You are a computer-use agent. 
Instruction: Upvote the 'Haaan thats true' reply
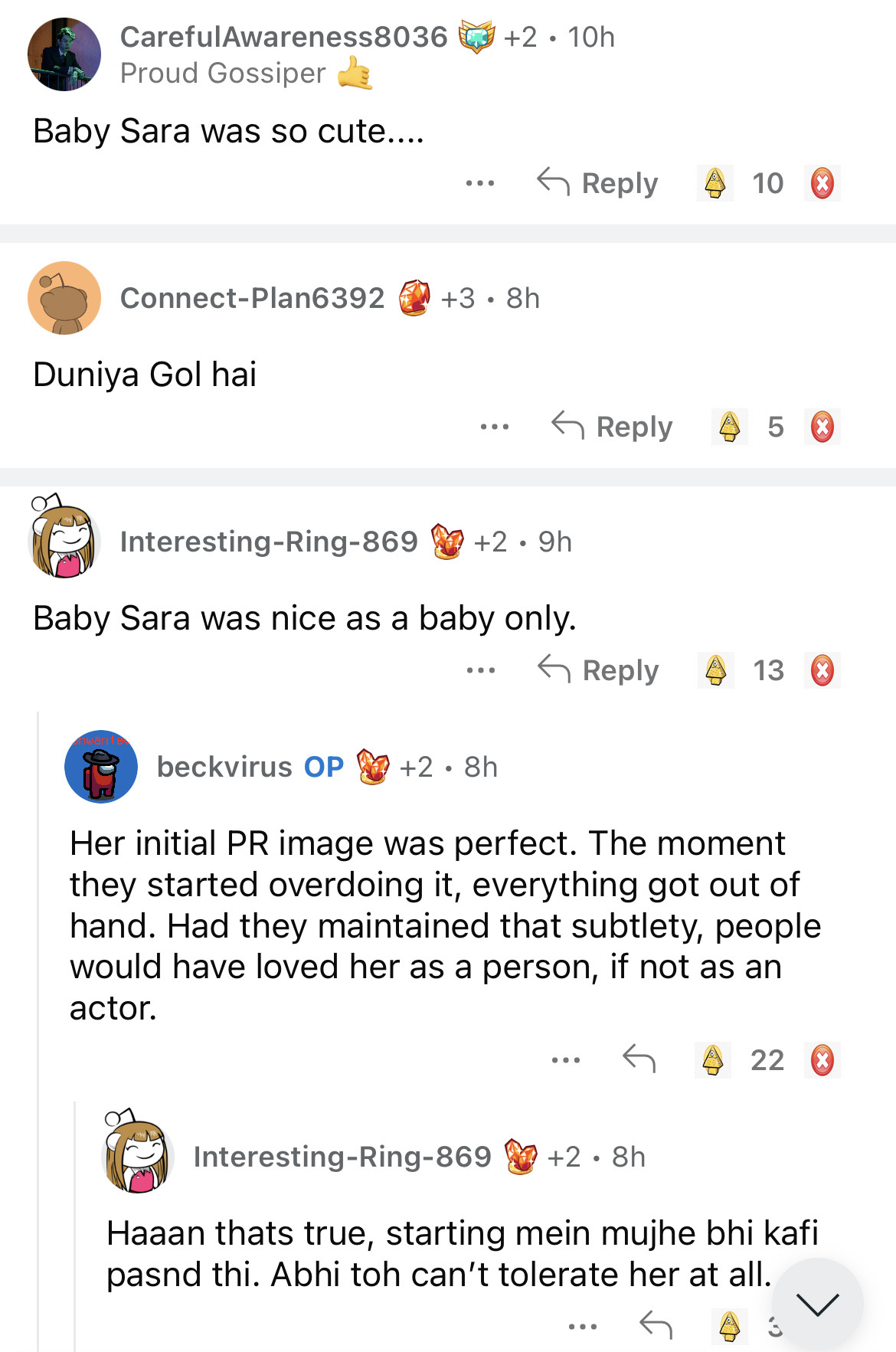coord(730,1326)
